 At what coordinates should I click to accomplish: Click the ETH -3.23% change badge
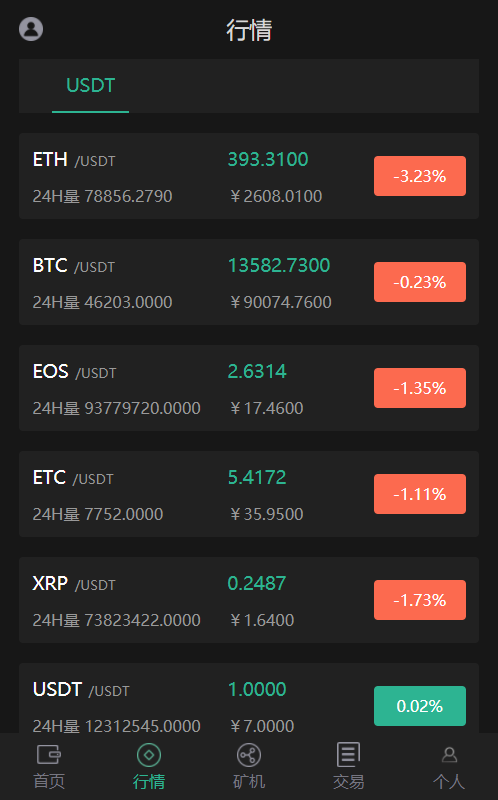[420, 176]
